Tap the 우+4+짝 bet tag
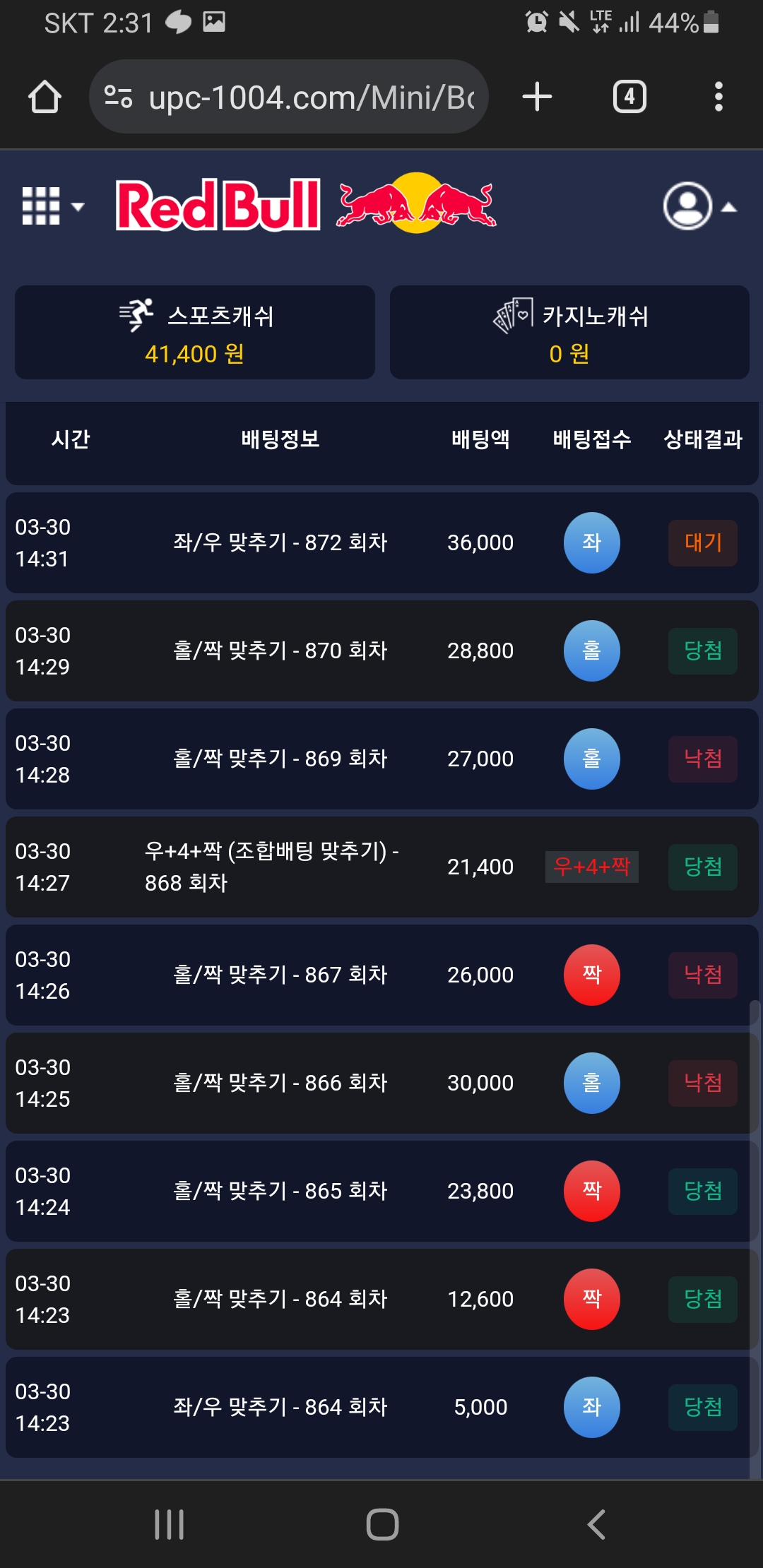The image size is (763, 1568). point(591,867)
